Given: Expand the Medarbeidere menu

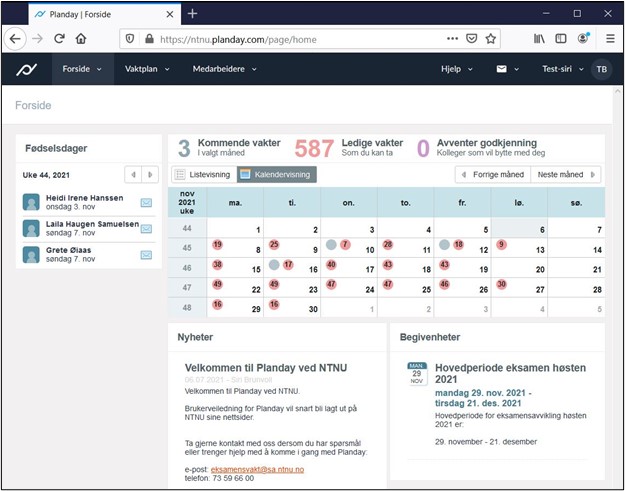Looking at the screenshot, I should tap(224, 69).
